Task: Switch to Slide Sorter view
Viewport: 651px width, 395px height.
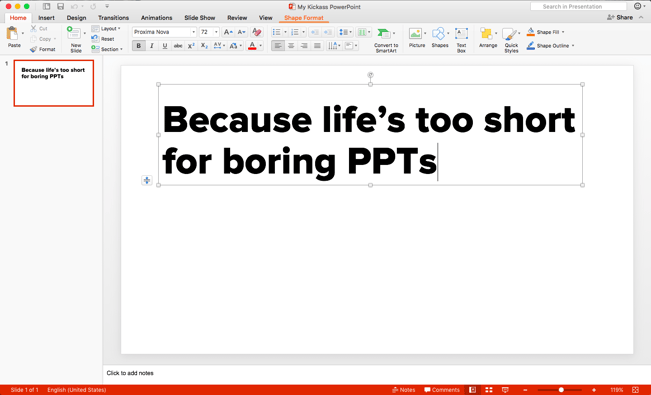Action: 489,390
